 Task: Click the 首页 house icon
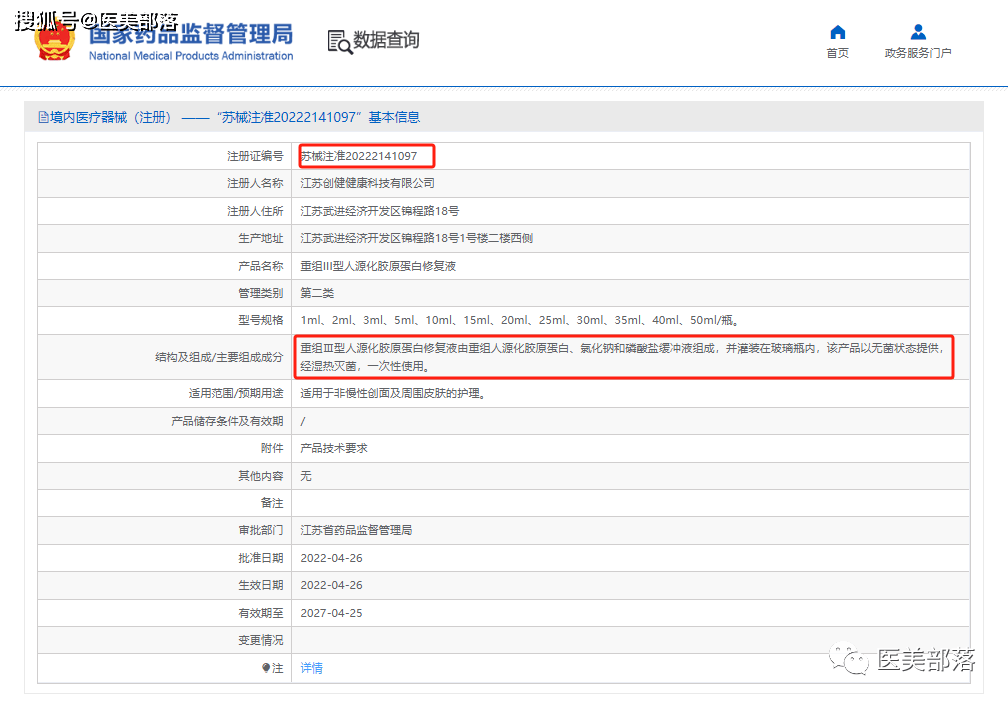click(838, 32)
